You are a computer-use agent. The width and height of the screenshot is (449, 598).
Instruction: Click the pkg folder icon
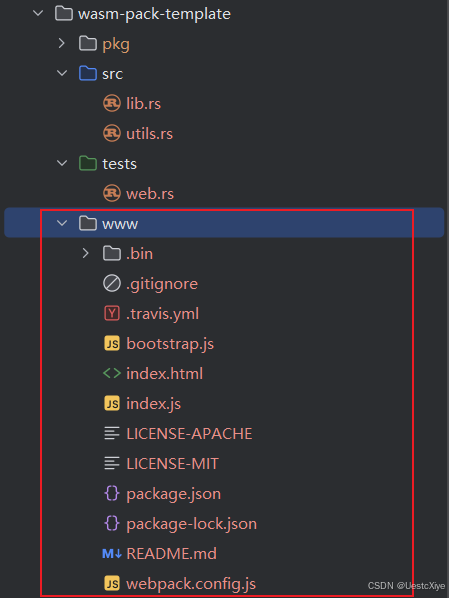coord(88,43)
